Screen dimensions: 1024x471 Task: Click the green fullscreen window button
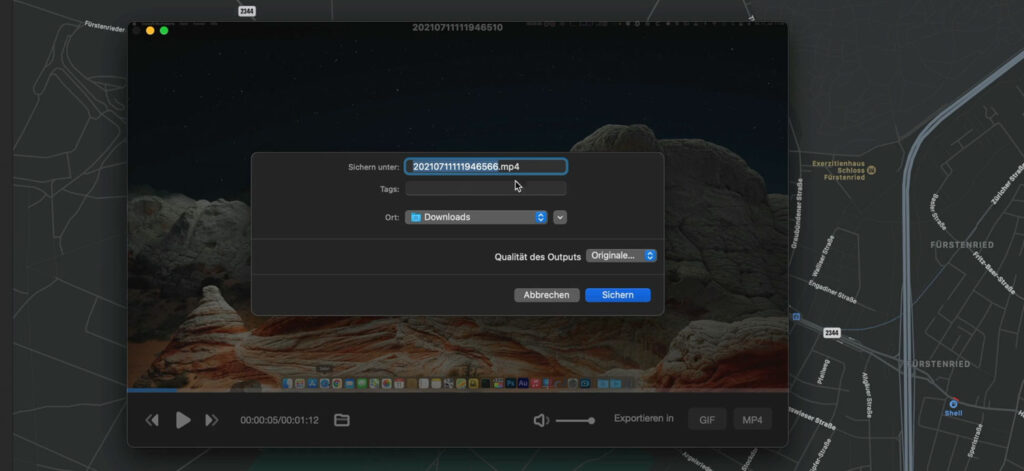coord(164,31)
